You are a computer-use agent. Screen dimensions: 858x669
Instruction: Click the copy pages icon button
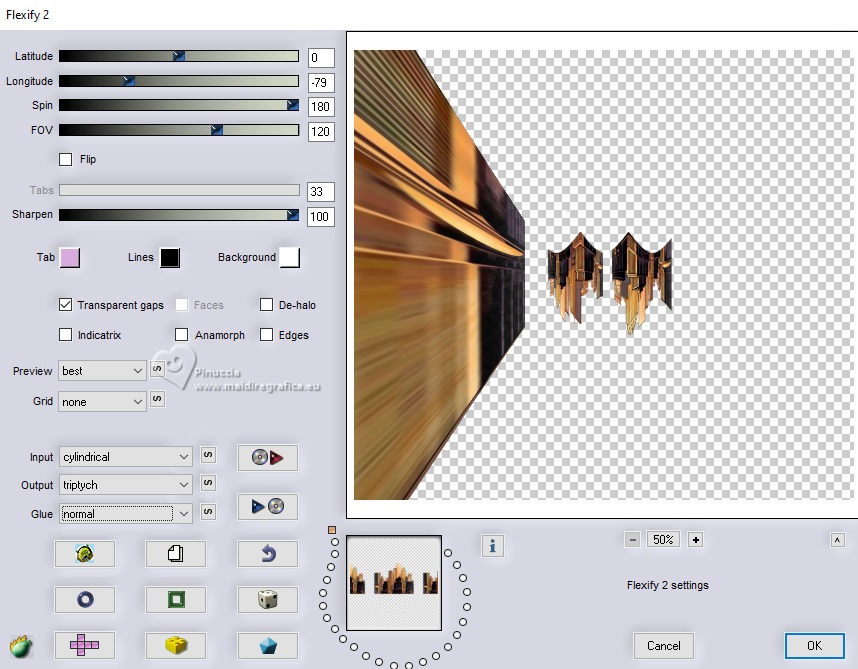tap(176, 554)
